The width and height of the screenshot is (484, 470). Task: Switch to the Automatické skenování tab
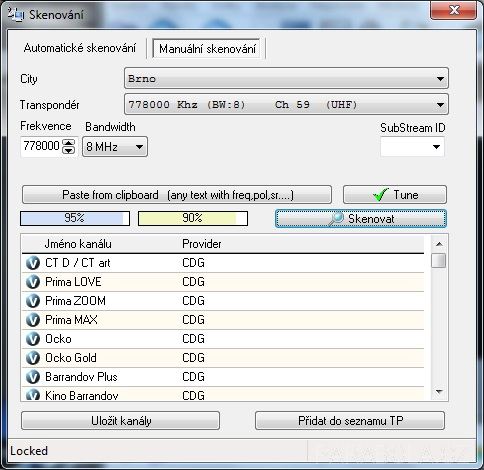point(80,48)
